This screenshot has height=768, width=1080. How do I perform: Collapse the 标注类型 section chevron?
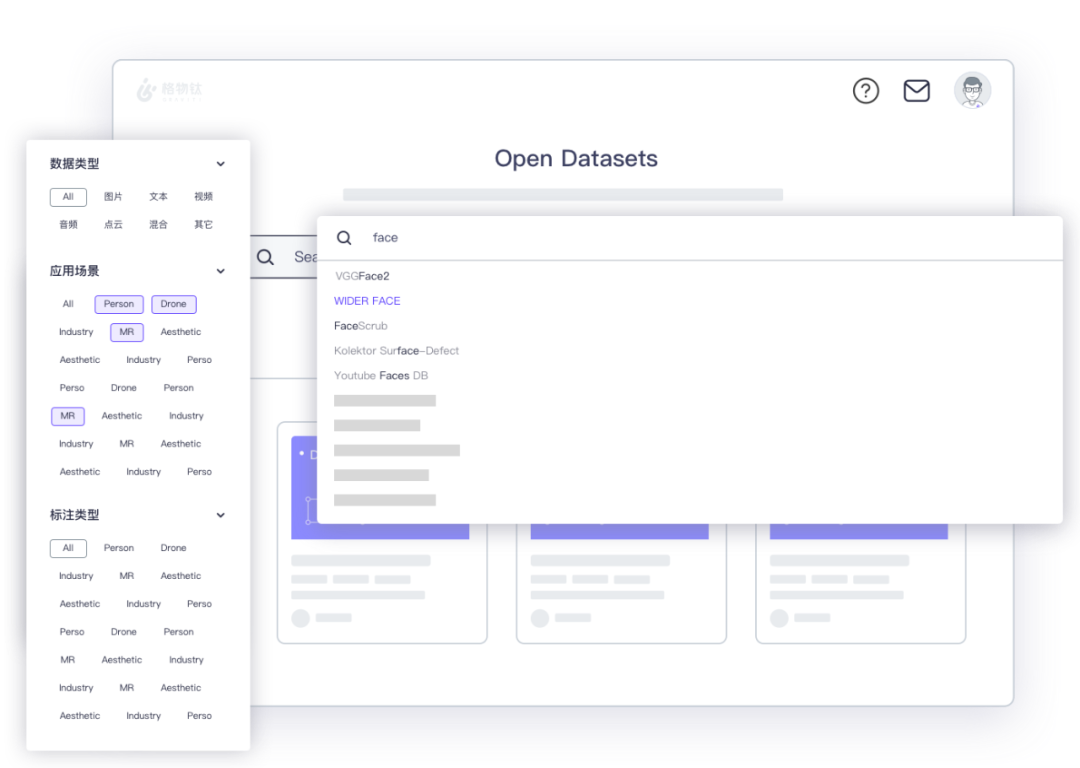(x=221, y=515)
